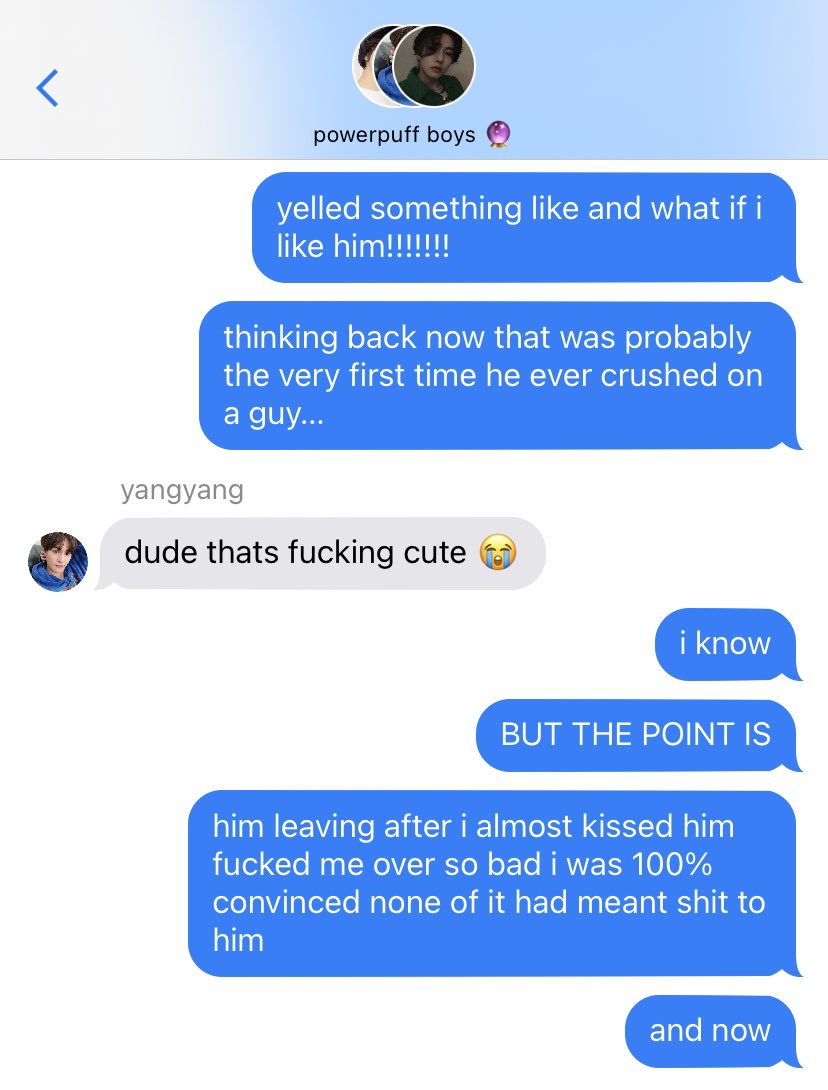Tap the crying face emoji in yangyang's message
The width and height of the screenshot is (828, 1090).
498,553
